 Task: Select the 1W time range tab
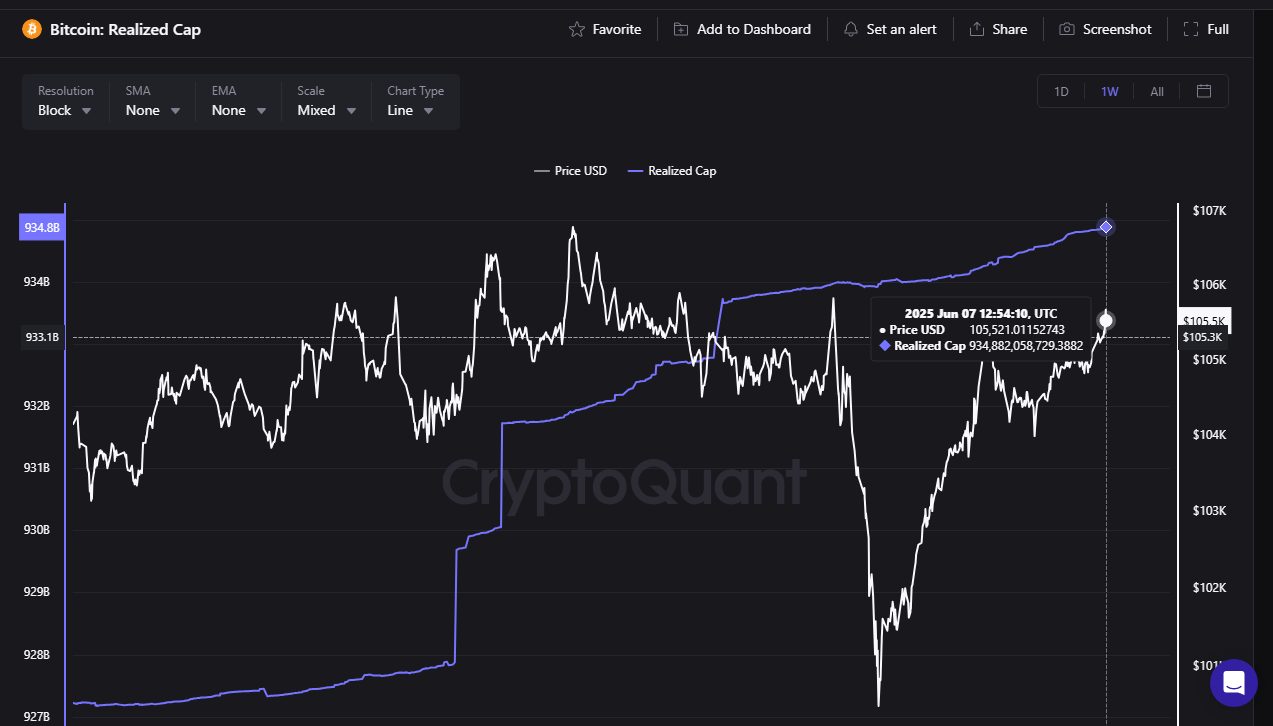pos(1110,91)
